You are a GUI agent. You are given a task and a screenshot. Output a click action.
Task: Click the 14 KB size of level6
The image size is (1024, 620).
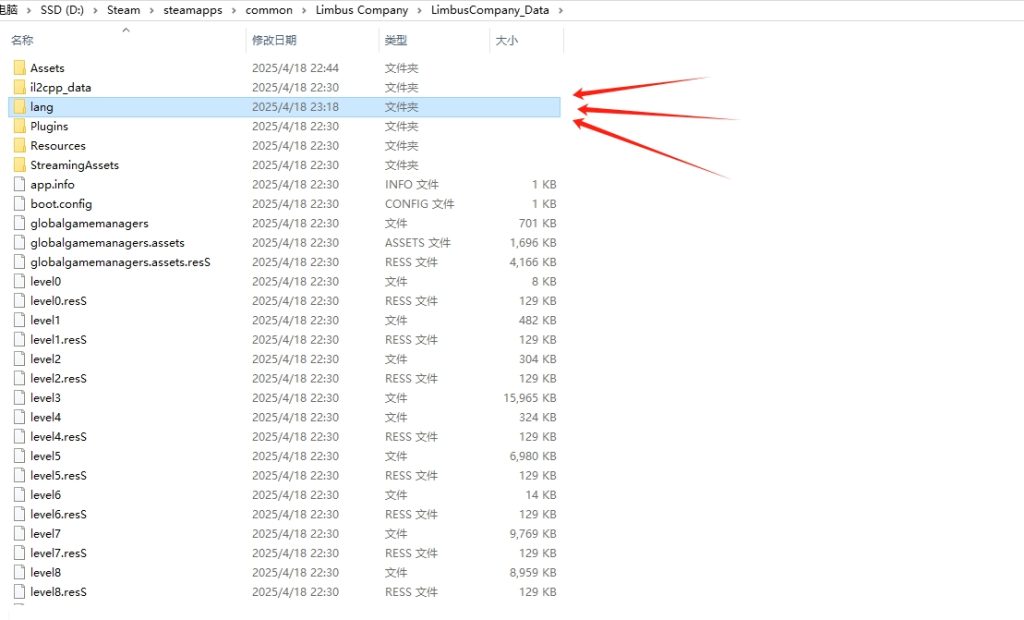(x=541, y=495)
